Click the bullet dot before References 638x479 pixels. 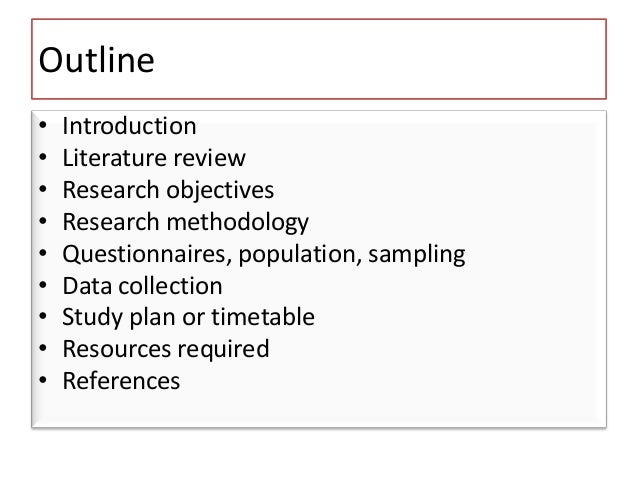pos(43,380)
